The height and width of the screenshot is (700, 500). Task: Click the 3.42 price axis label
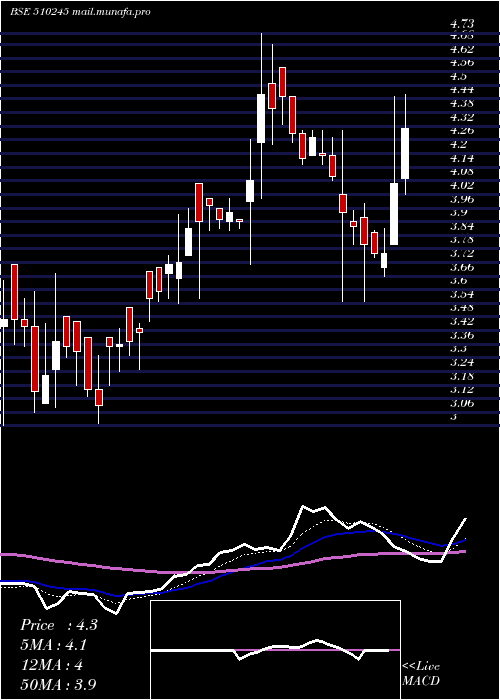(462, 321)
